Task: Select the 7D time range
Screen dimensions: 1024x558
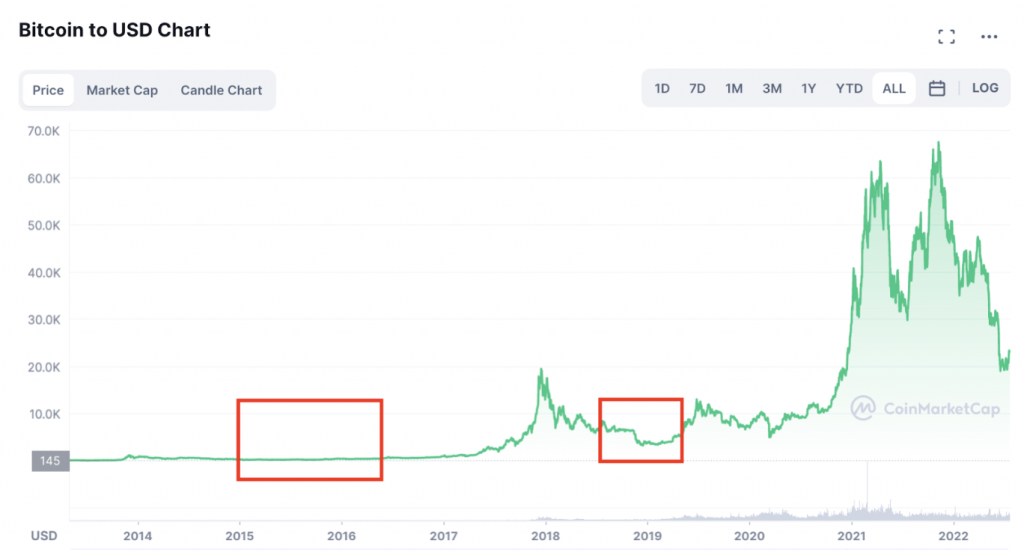Action: [697, 89]
